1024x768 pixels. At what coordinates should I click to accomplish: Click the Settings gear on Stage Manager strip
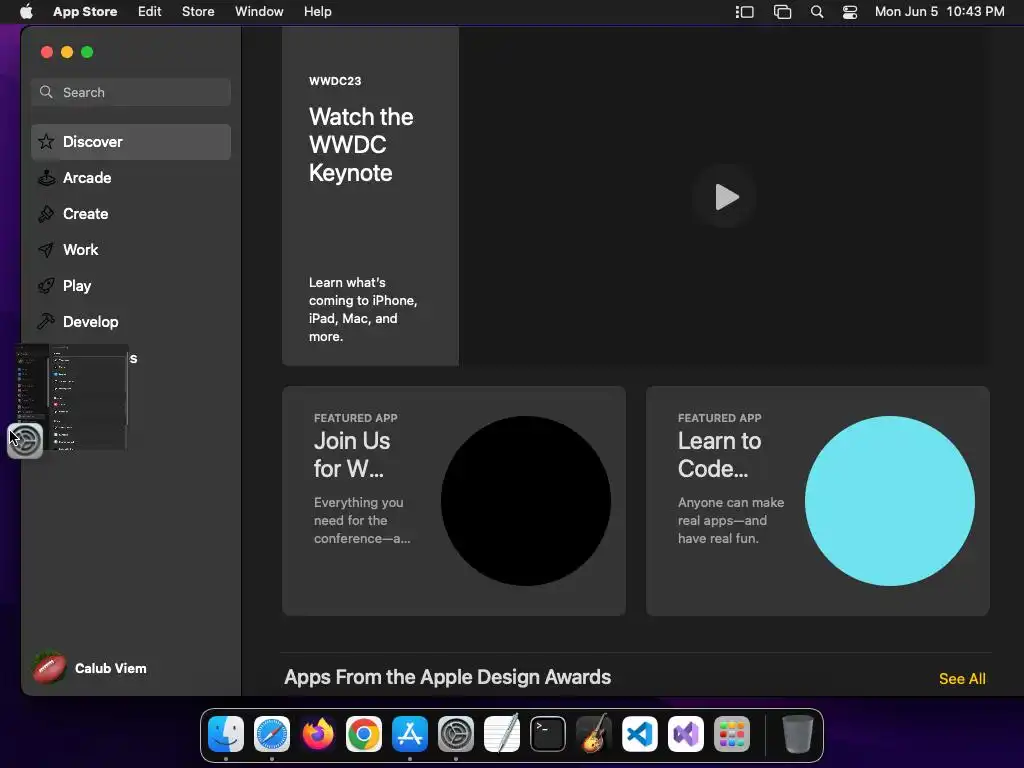(25, 441)
